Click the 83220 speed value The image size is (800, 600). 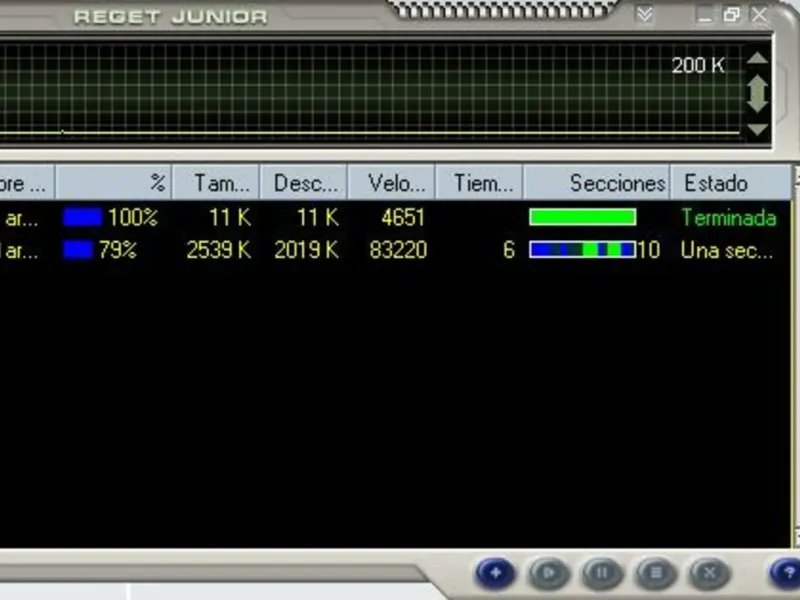398,250
